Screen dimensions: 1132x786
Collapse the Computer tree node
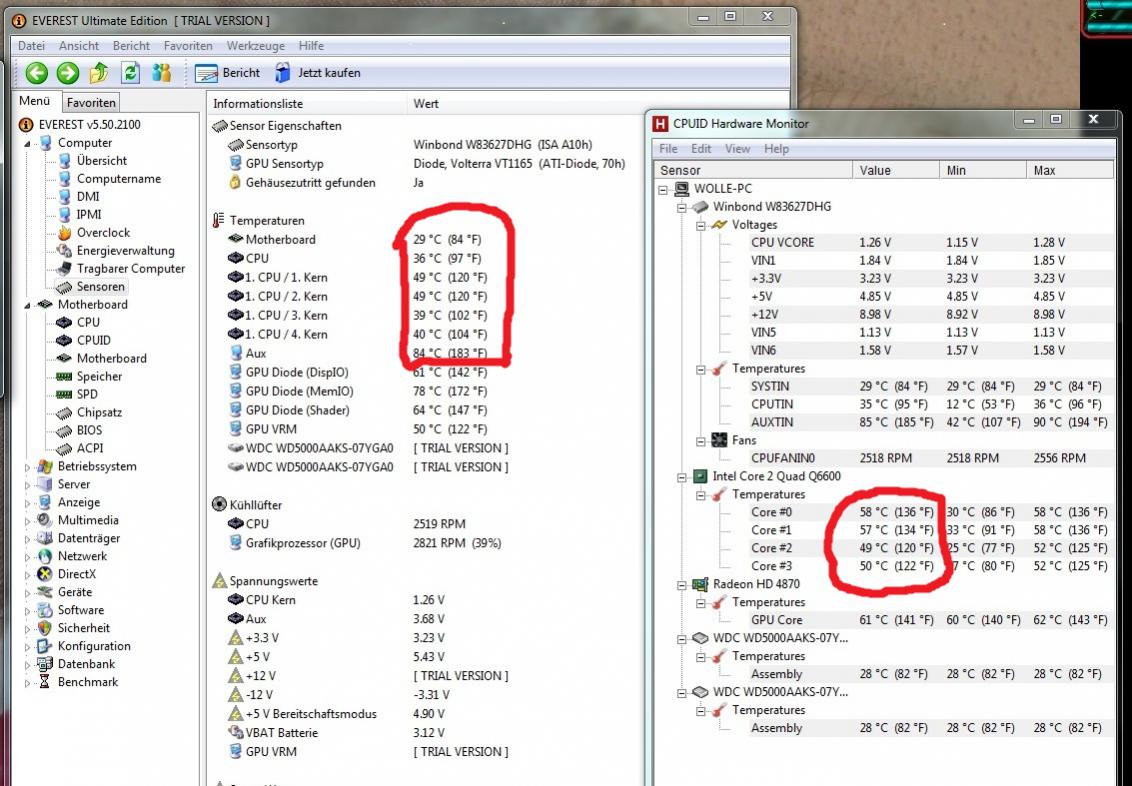[27, 143]
